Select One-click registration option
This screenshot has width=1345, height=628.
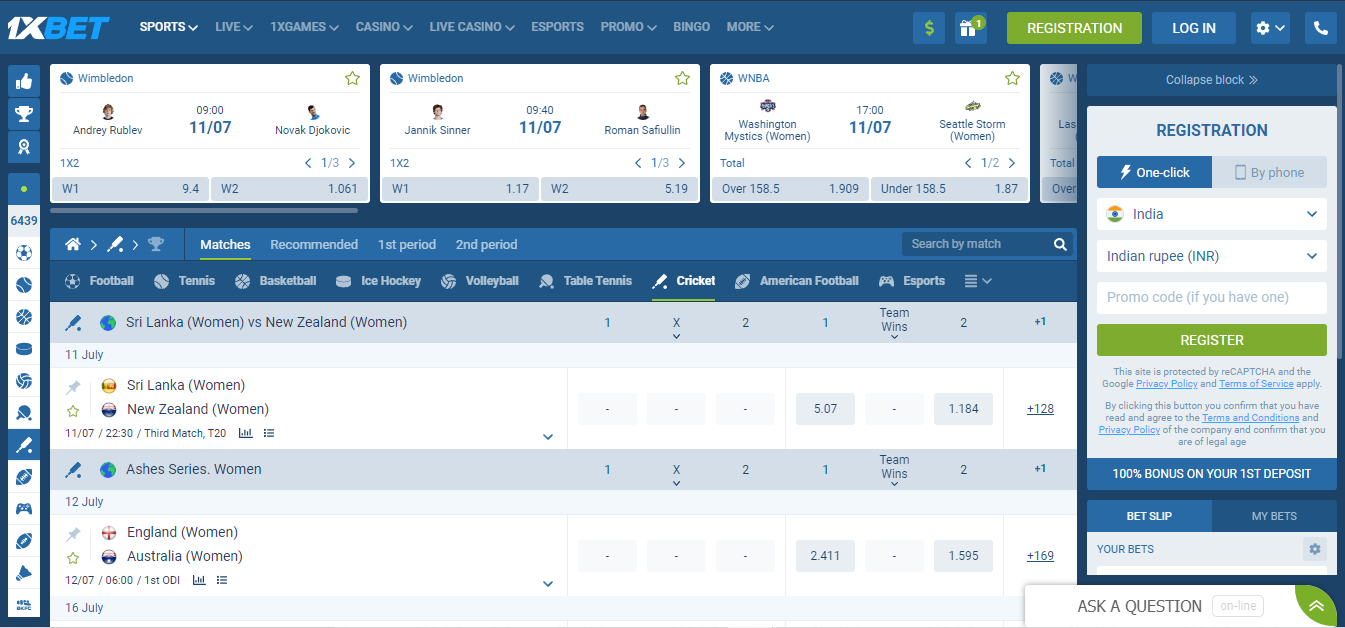click(1154, 172)
